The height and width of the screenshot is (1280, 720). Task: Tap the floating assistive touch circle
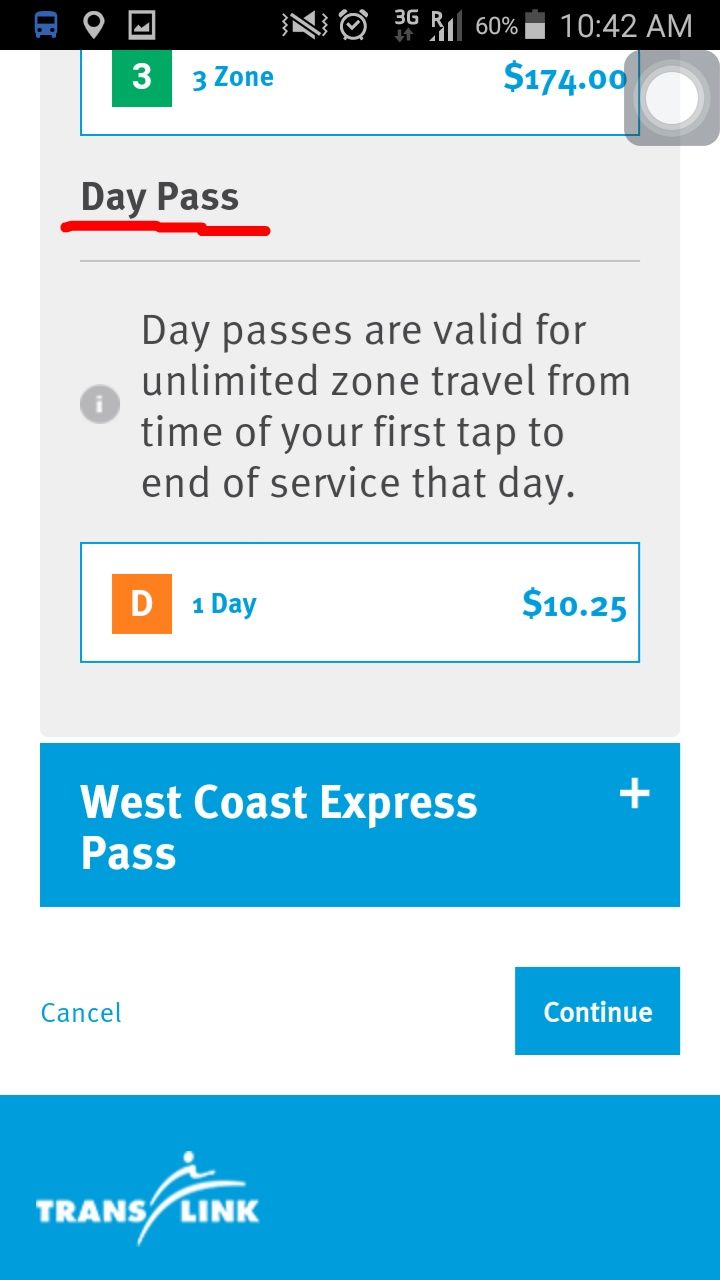pyautogui.click(x=671, y=98)
